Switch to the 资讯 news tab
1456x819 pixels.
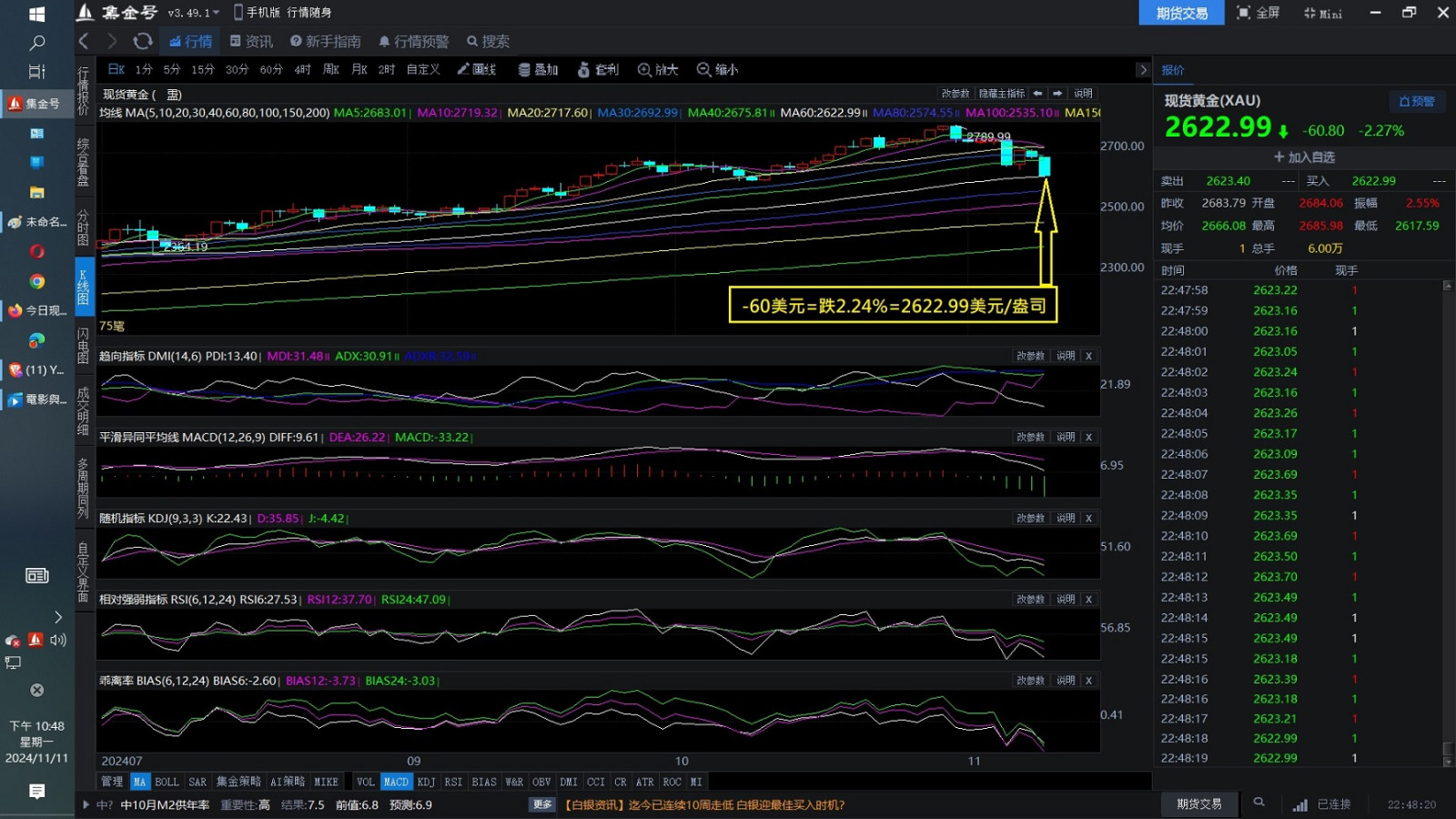[x=251, y=41]
